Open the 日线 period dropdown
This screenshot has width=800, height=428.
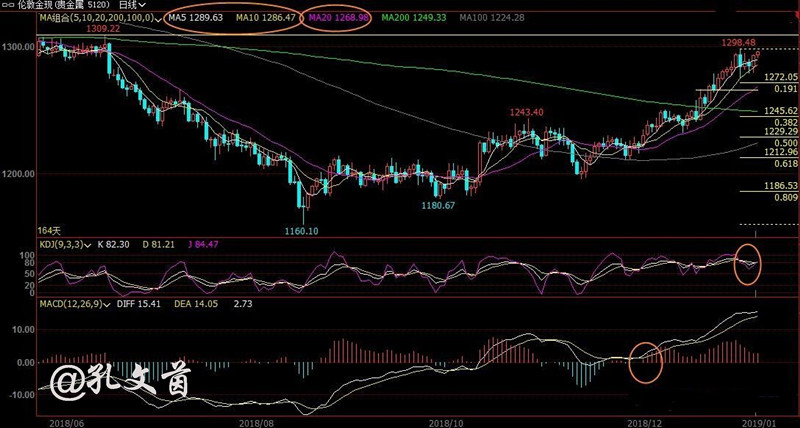coord(131,5)
